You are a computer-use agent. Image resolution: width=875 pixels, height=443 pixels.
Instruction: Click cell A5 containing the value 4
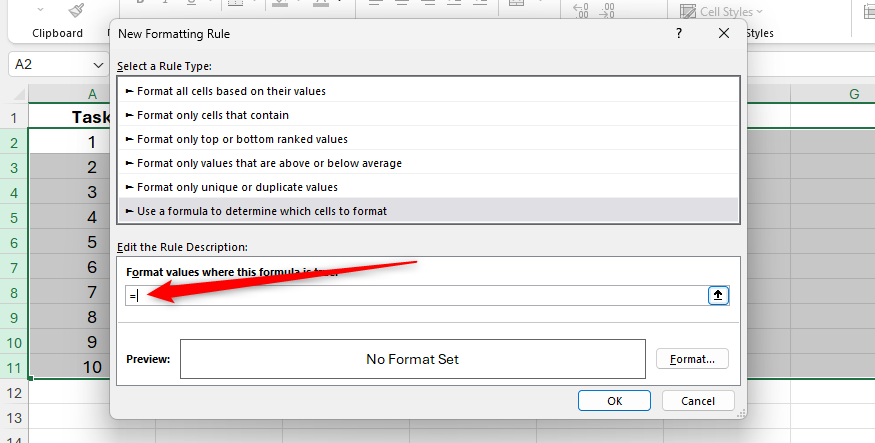pyautogui.click(x=70, y=218)
